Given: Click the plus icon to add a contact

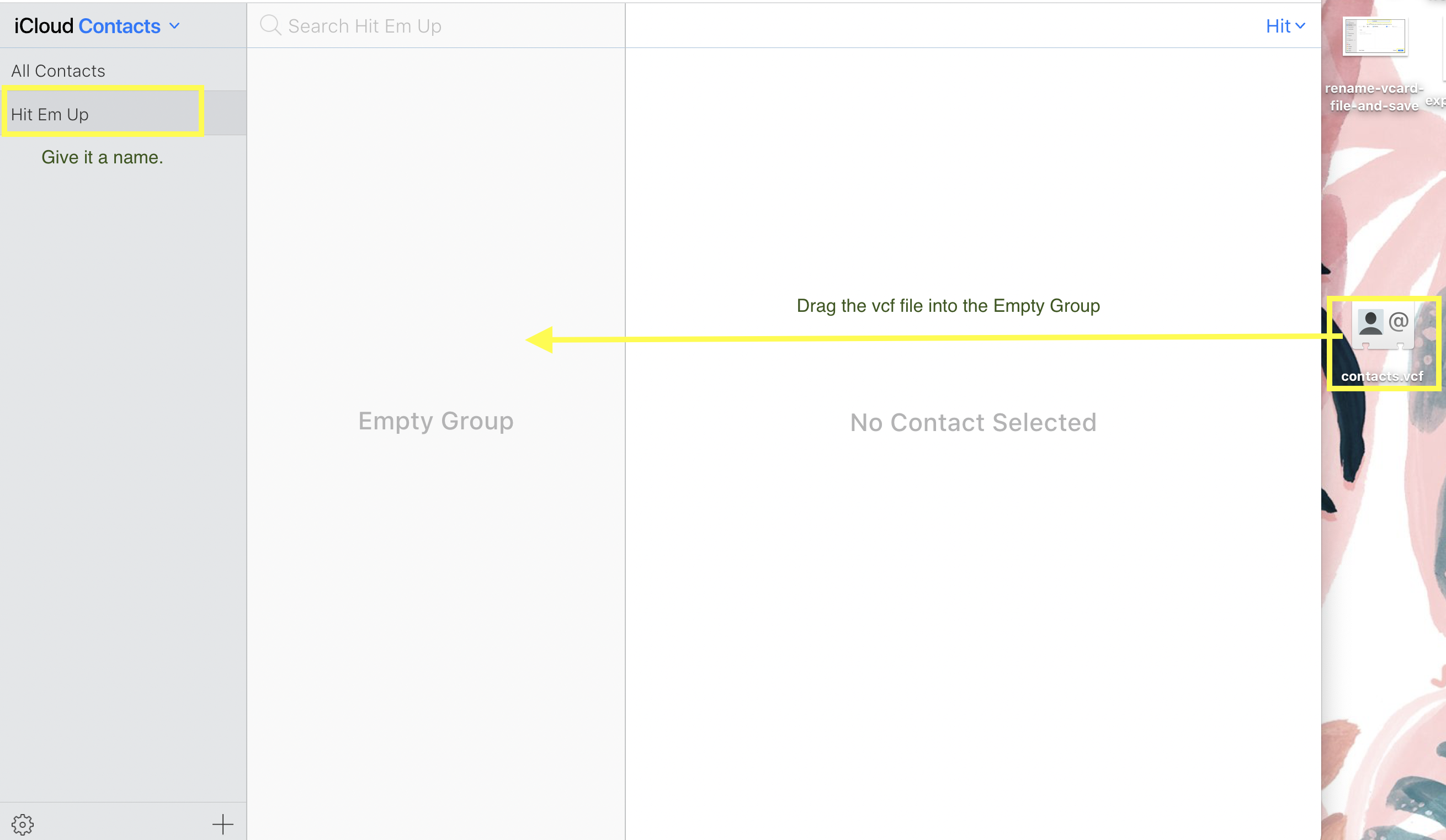Looking at the screenshot, I should click(x=222, y=825).
